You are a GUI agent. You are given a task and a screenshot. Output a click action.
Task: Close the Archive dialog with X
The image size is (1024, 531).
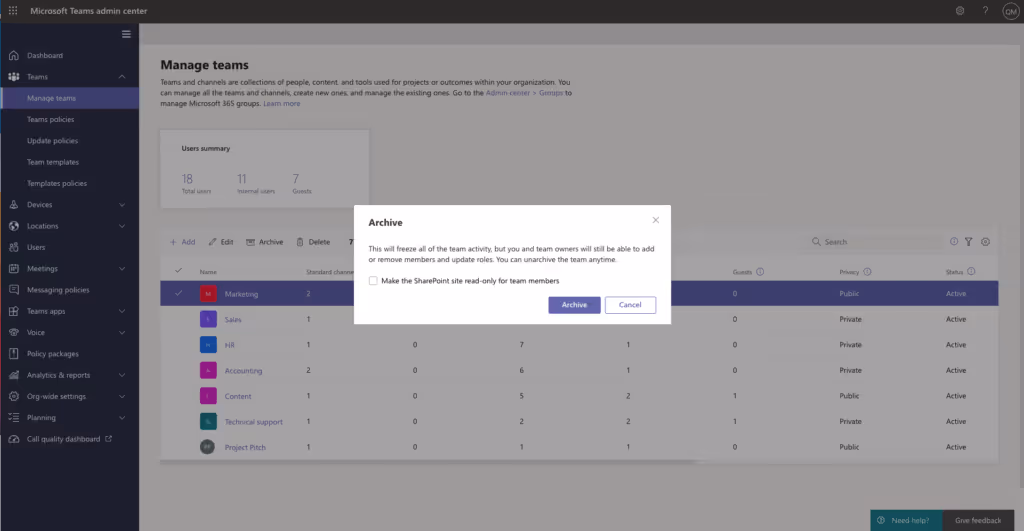coord(656,220)
